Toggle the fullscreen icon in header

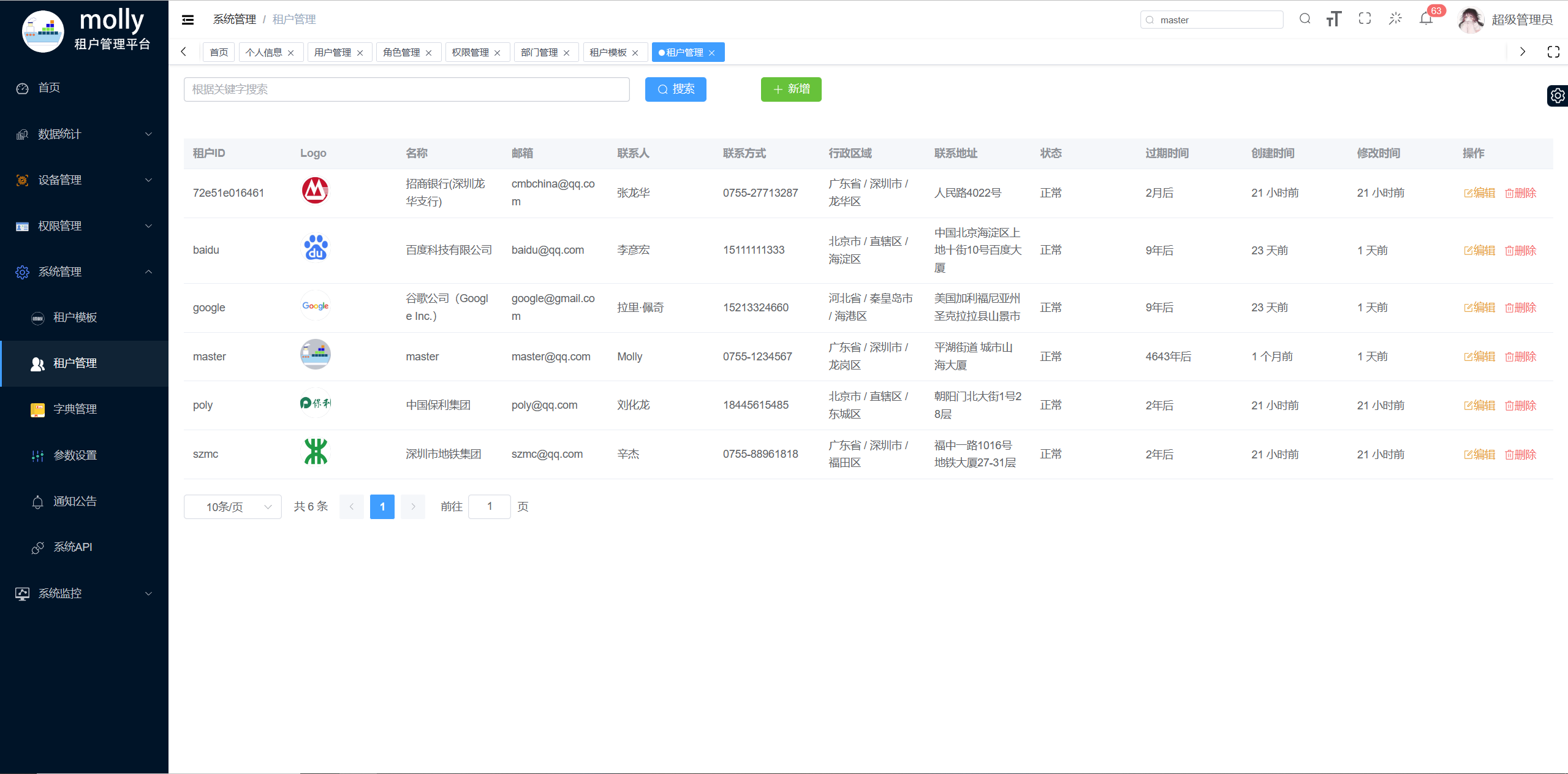[1365, 19]
